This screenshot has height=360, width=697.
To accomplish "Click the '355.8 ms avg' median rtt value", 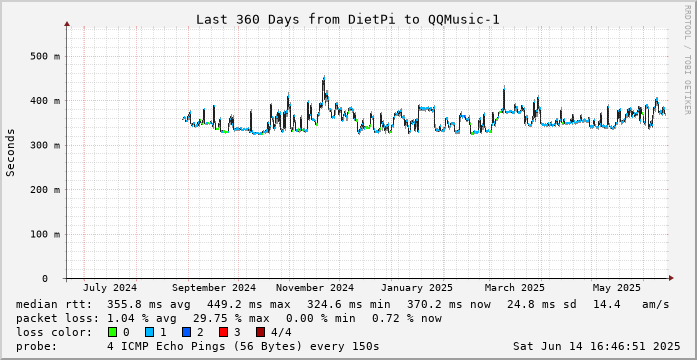I will tap(148, 304).
